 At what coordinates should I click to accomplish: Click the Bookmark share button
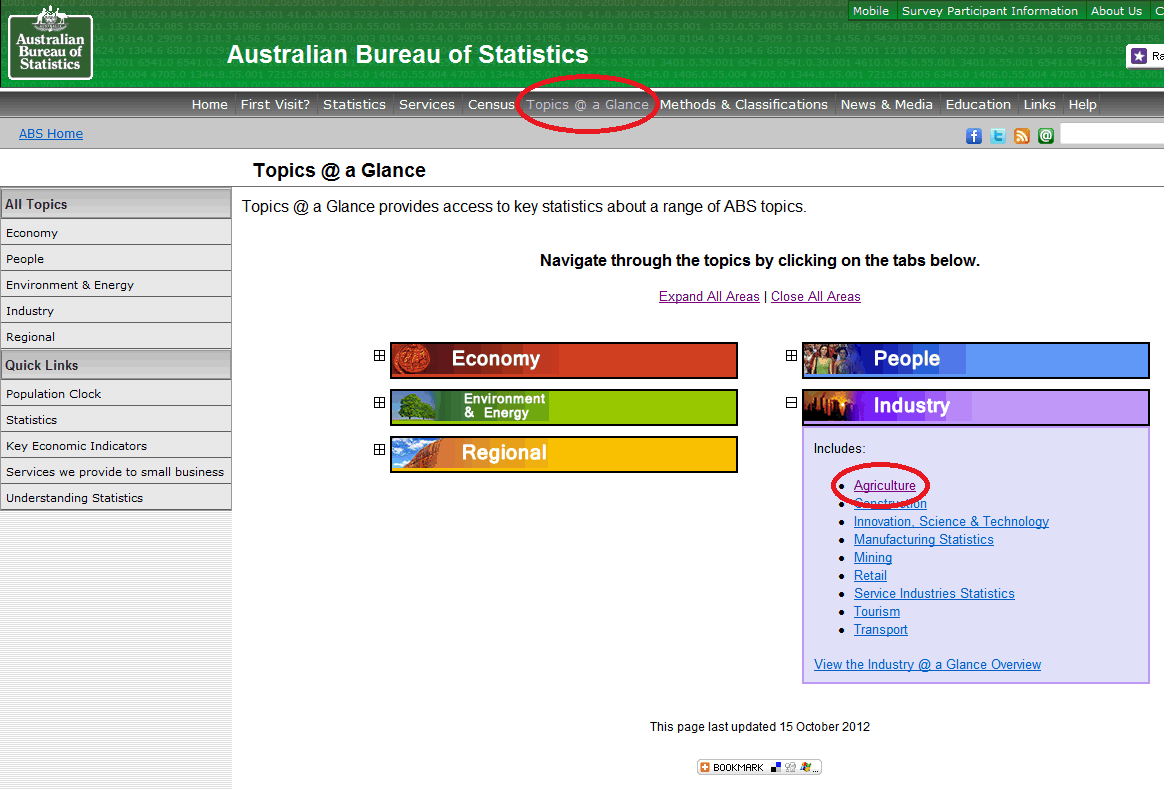pos(759,767)
